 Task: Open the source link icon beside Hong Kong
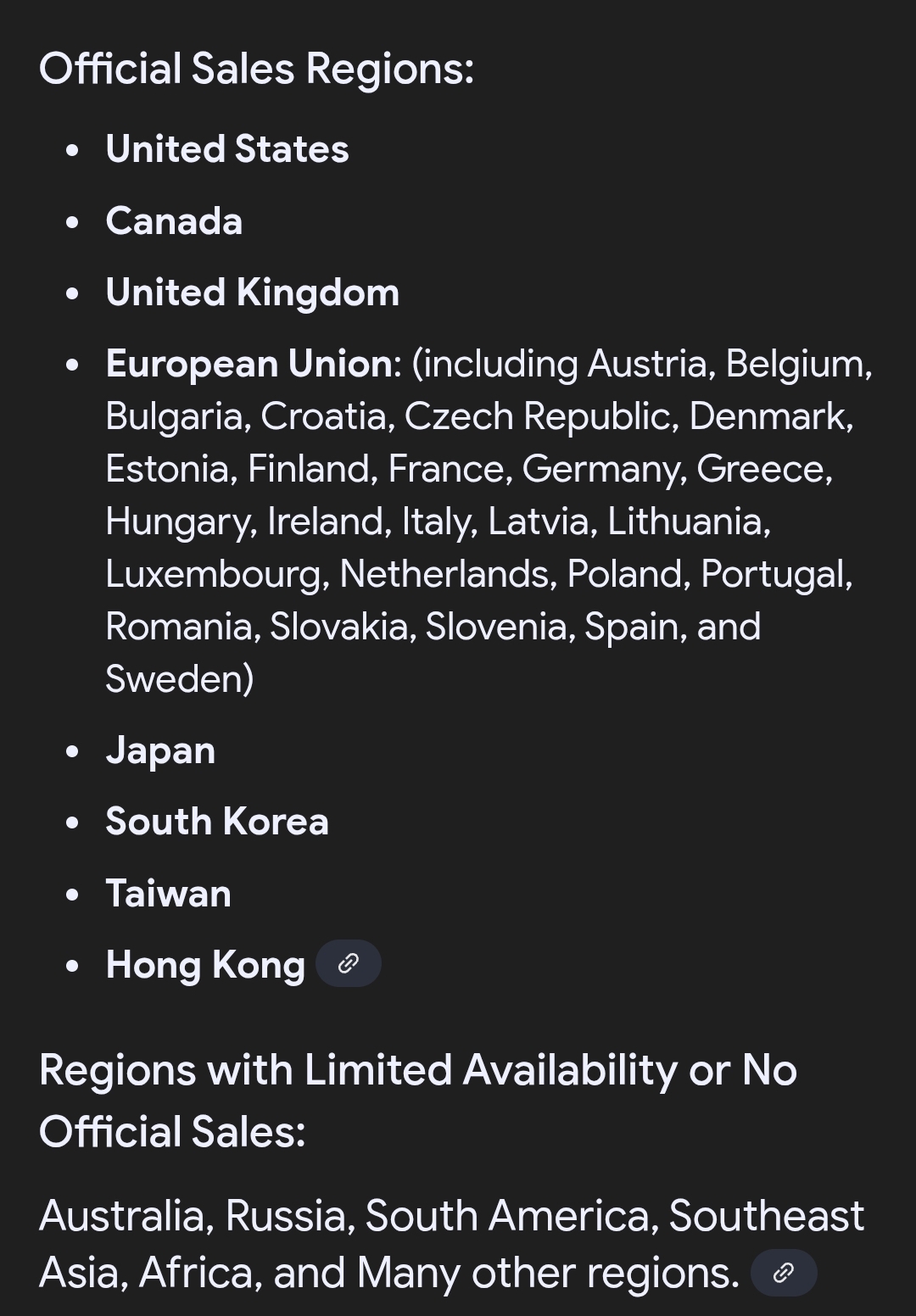click(x=349, y=963)
